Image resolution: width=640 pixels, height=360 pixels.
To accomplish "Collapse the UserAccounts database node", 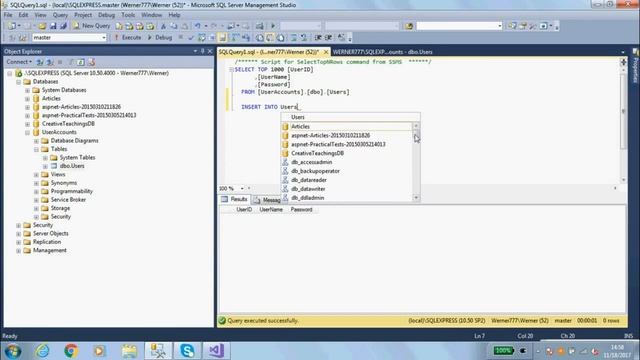I will tap(27, 132).
